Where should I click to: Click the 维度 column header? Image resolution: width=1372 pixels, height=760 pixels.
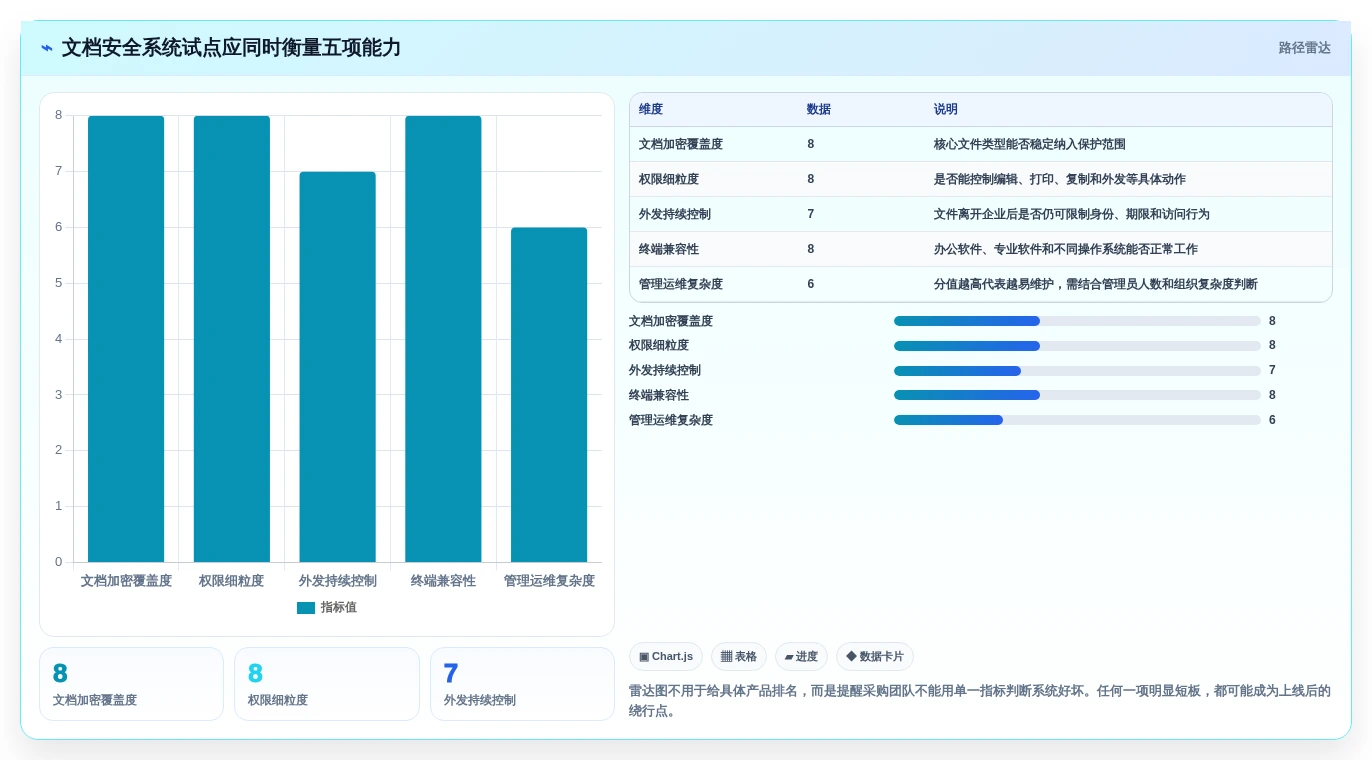[x=651, y=110]
